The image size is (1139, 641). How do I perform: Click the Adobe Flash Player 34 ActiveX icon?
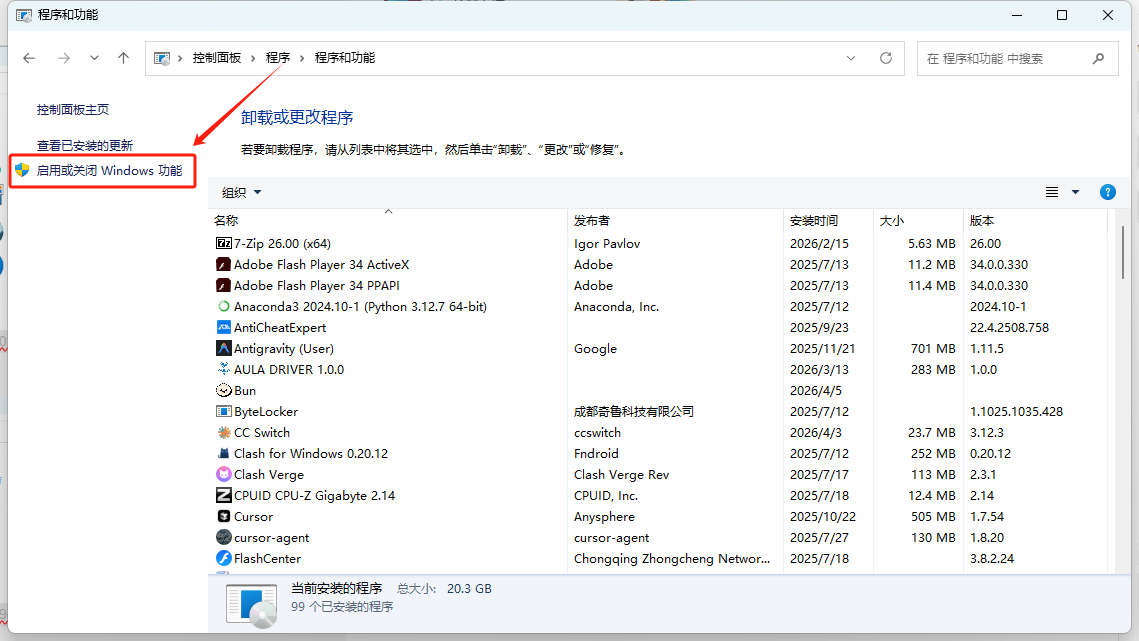click(224, 265)
